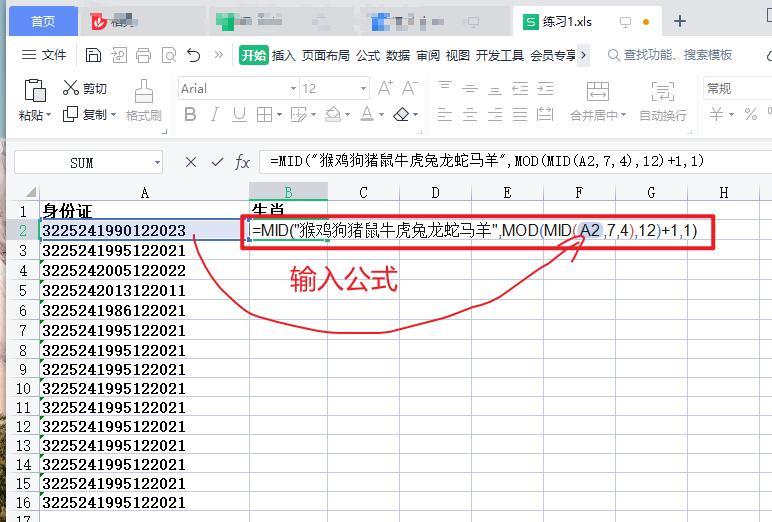Switch to the 开始 ribbon tab
772x522 pixels.
(x=254, y=55)
